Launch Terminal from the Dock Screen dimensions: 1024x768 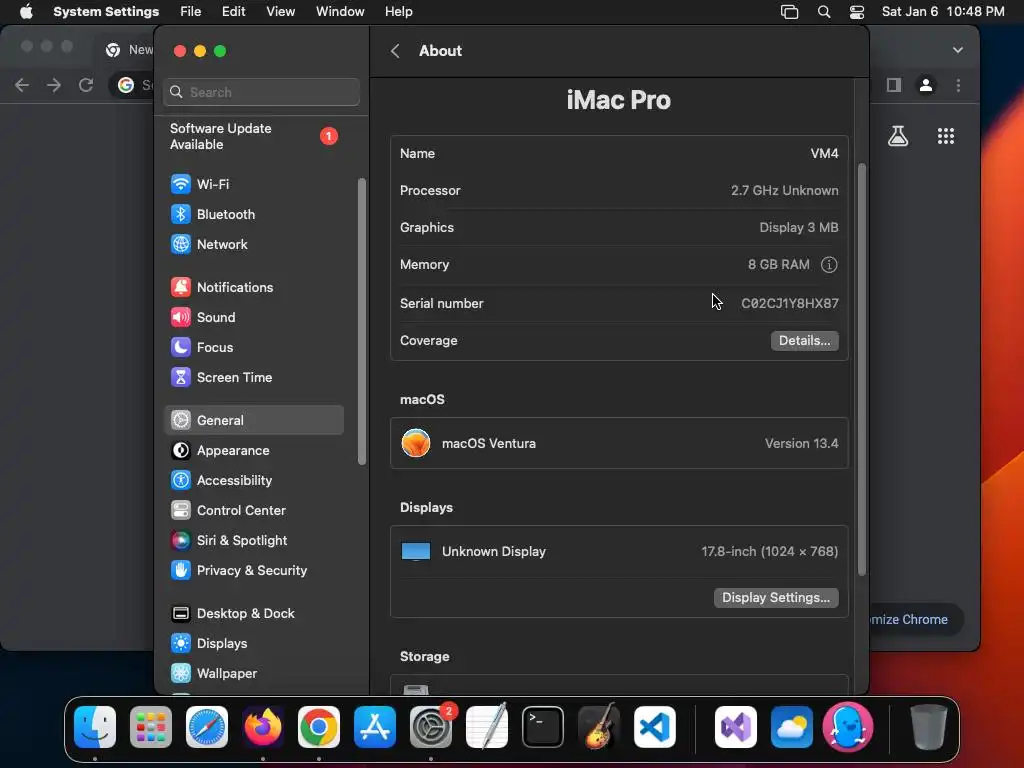(x=543, y=727)
